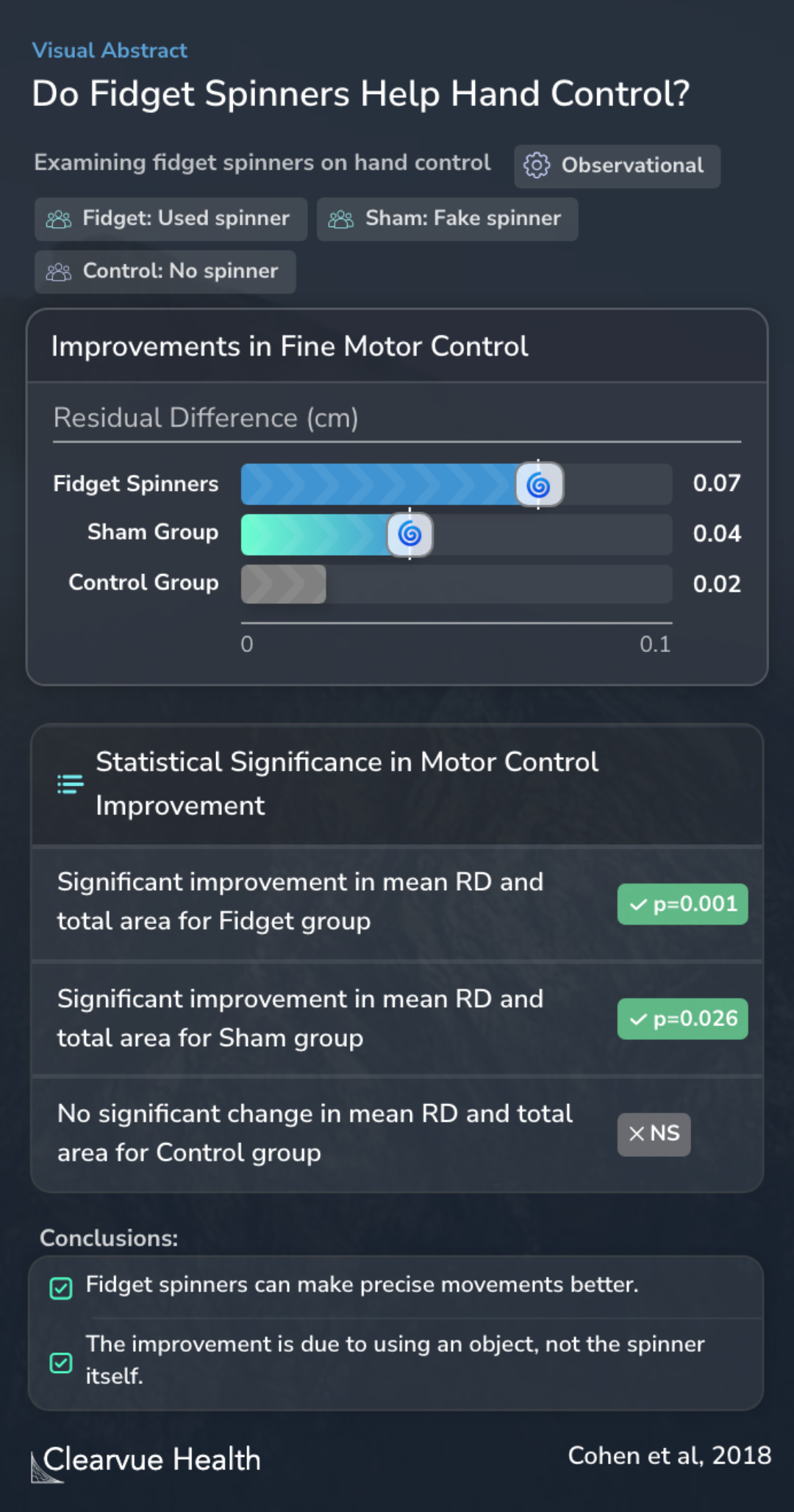Screen dimensions: 794x1512
Task: Click the people icon in Sham tag
Action: (x=341, y=219)
